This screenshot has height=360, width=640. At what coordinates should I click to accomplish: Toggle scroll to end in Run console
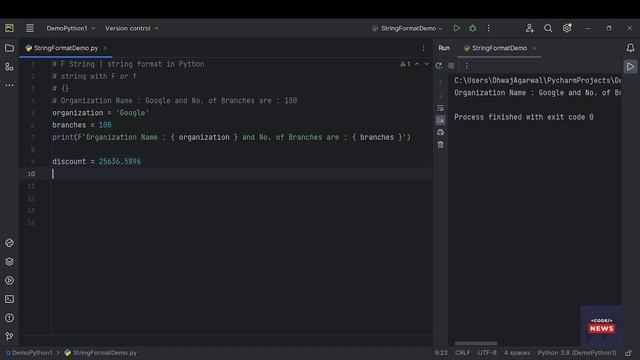click(440, 120)
